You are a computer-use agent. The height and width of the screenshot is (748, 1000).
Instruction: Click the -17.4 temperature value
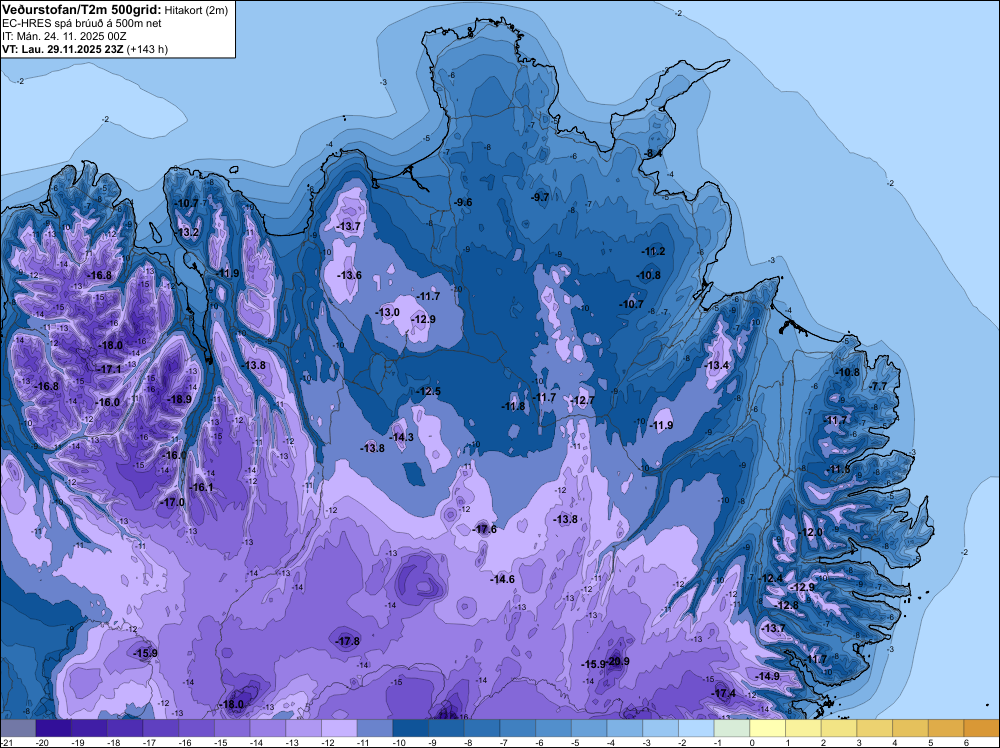point(724,694)
